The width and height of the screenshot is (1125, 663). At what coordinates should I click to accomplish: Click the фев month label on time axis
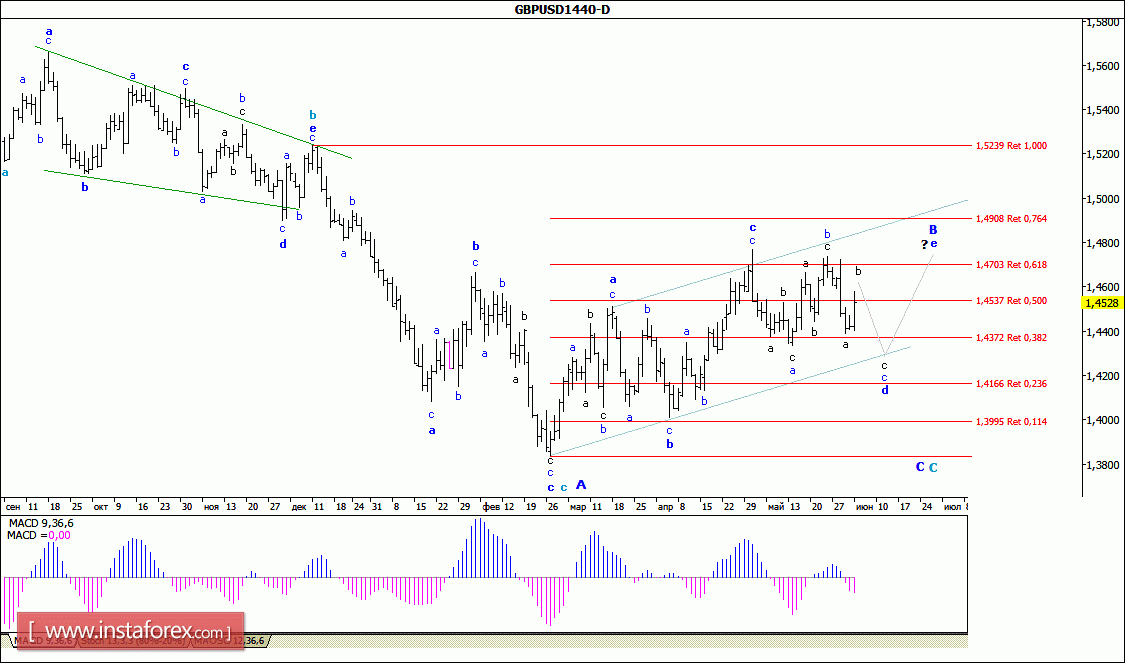[491, 507]
